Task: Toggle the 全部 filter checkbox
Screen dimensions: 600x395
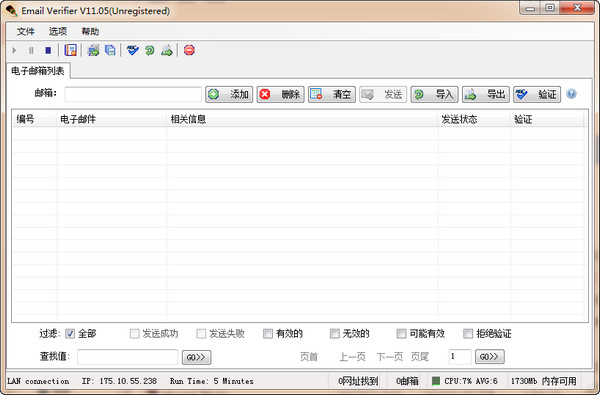Action: tap(70, 334)
